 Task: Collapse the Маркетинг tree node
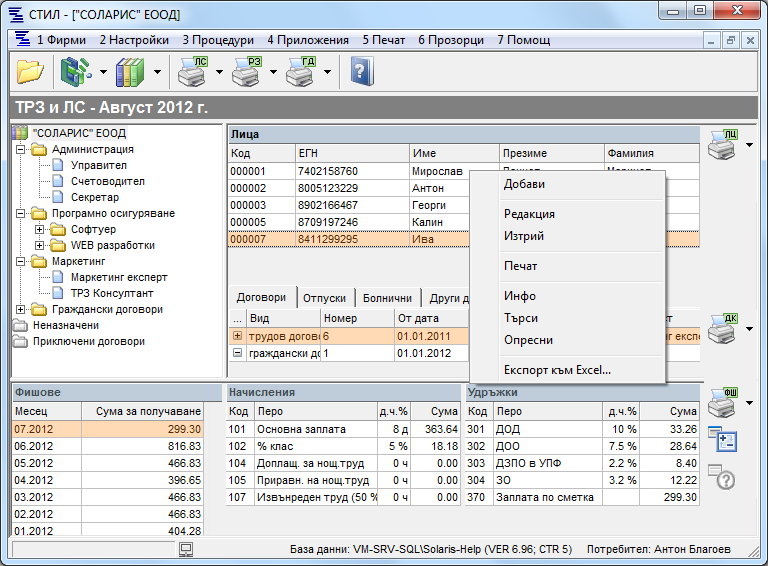[21, 261]
